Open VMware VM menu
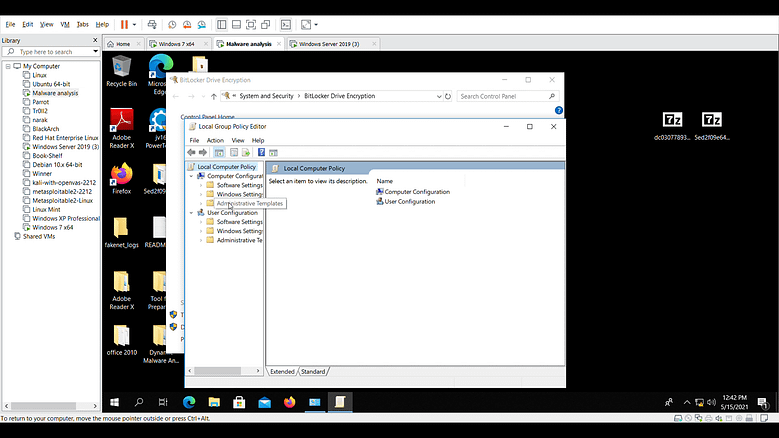The image size is (779, 438). (x=65, y=24)
